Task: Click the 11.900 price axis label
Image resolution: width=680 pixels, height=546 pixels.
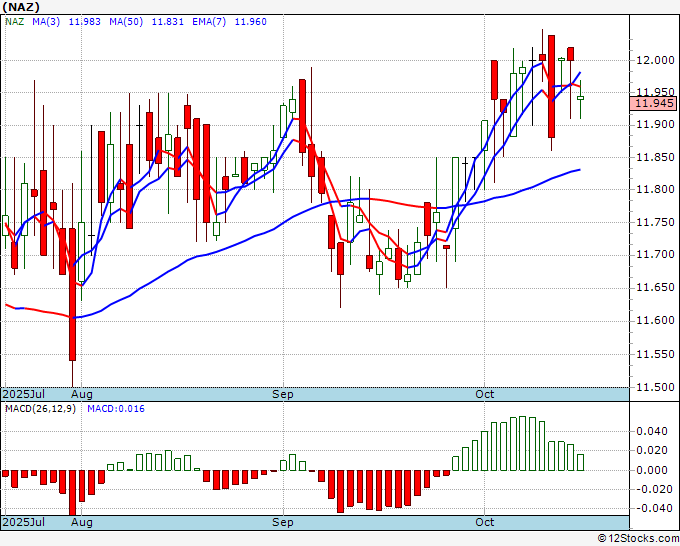Action: [655, 124]
